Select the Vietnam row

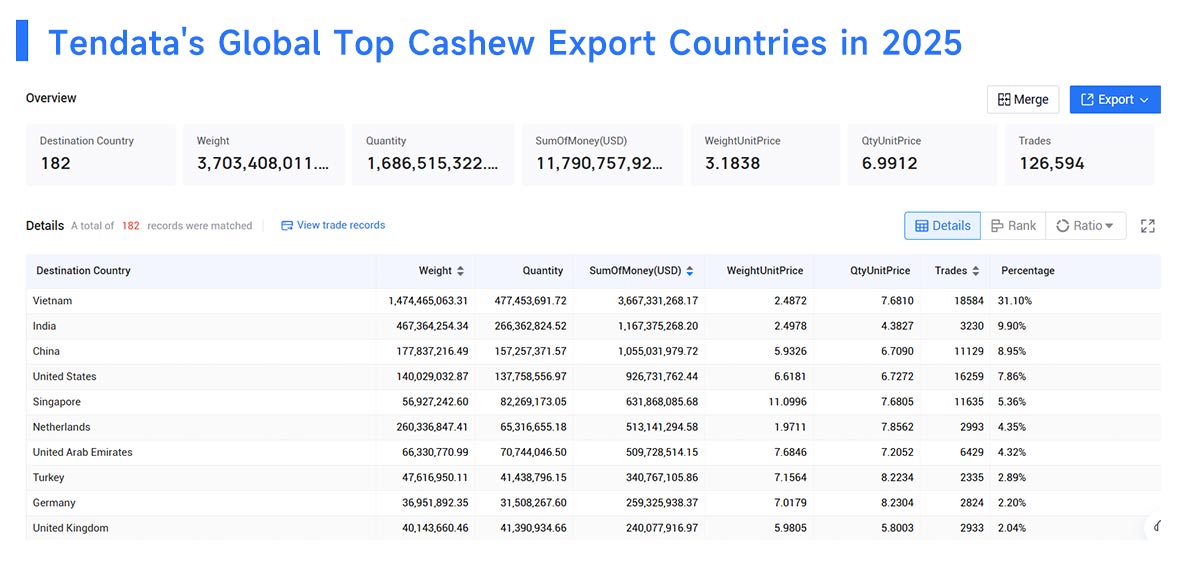(x=593, y=301)
